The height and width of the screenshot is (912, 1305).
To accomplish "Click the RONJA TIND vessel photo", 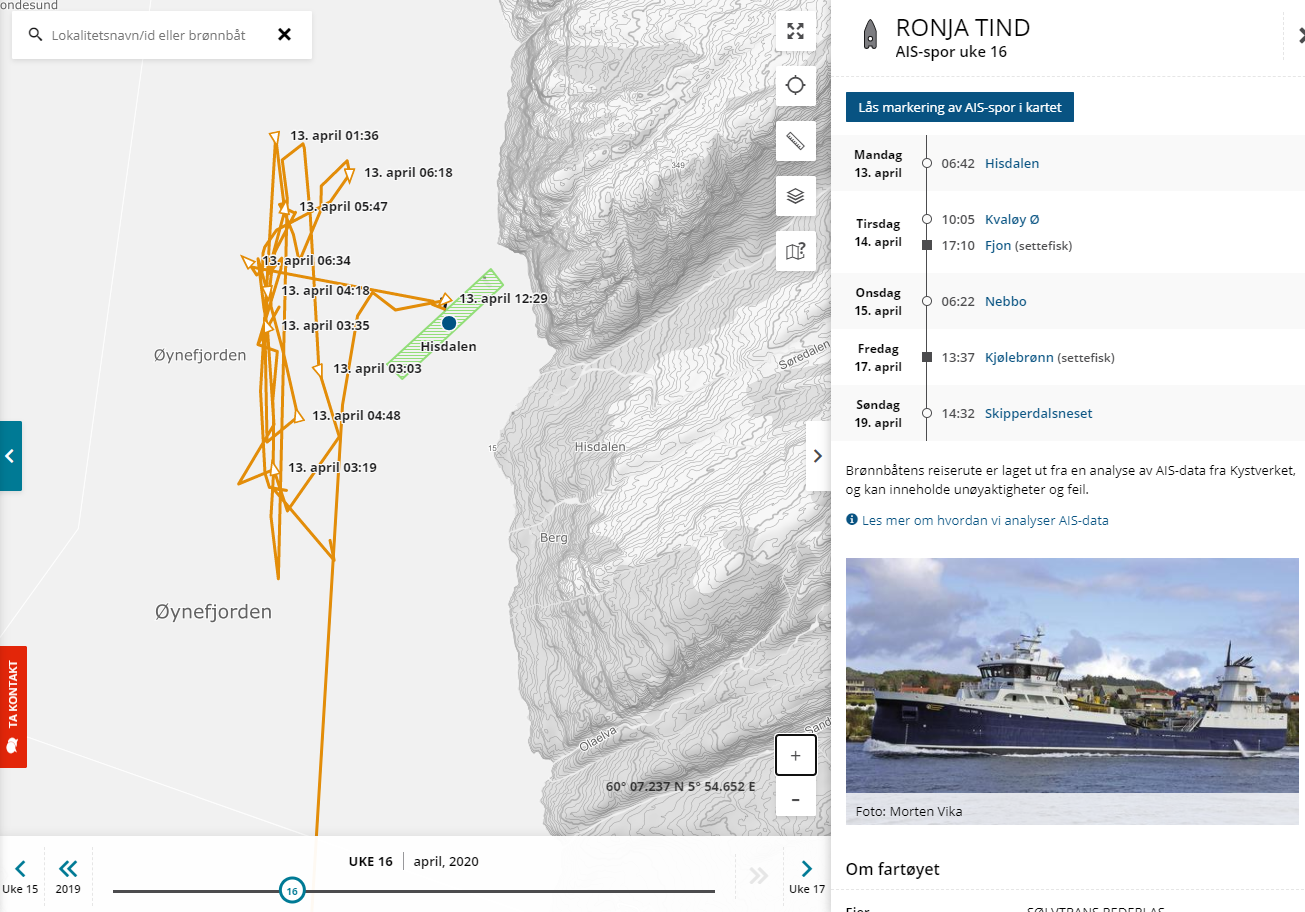I will click(x=1072, y=678).
